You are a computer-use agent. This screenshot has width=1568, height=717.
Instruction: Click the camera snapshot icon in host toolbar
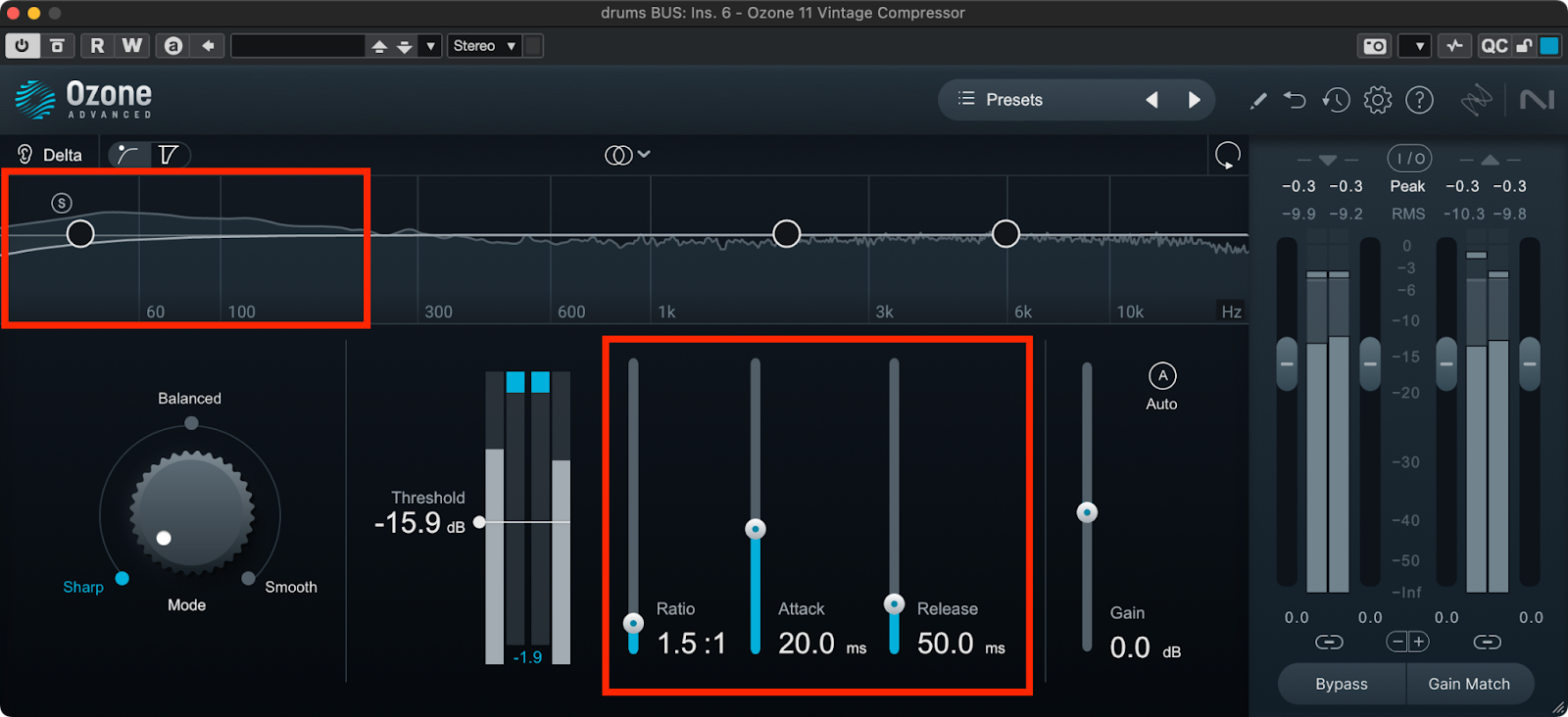click(1374, 46)
